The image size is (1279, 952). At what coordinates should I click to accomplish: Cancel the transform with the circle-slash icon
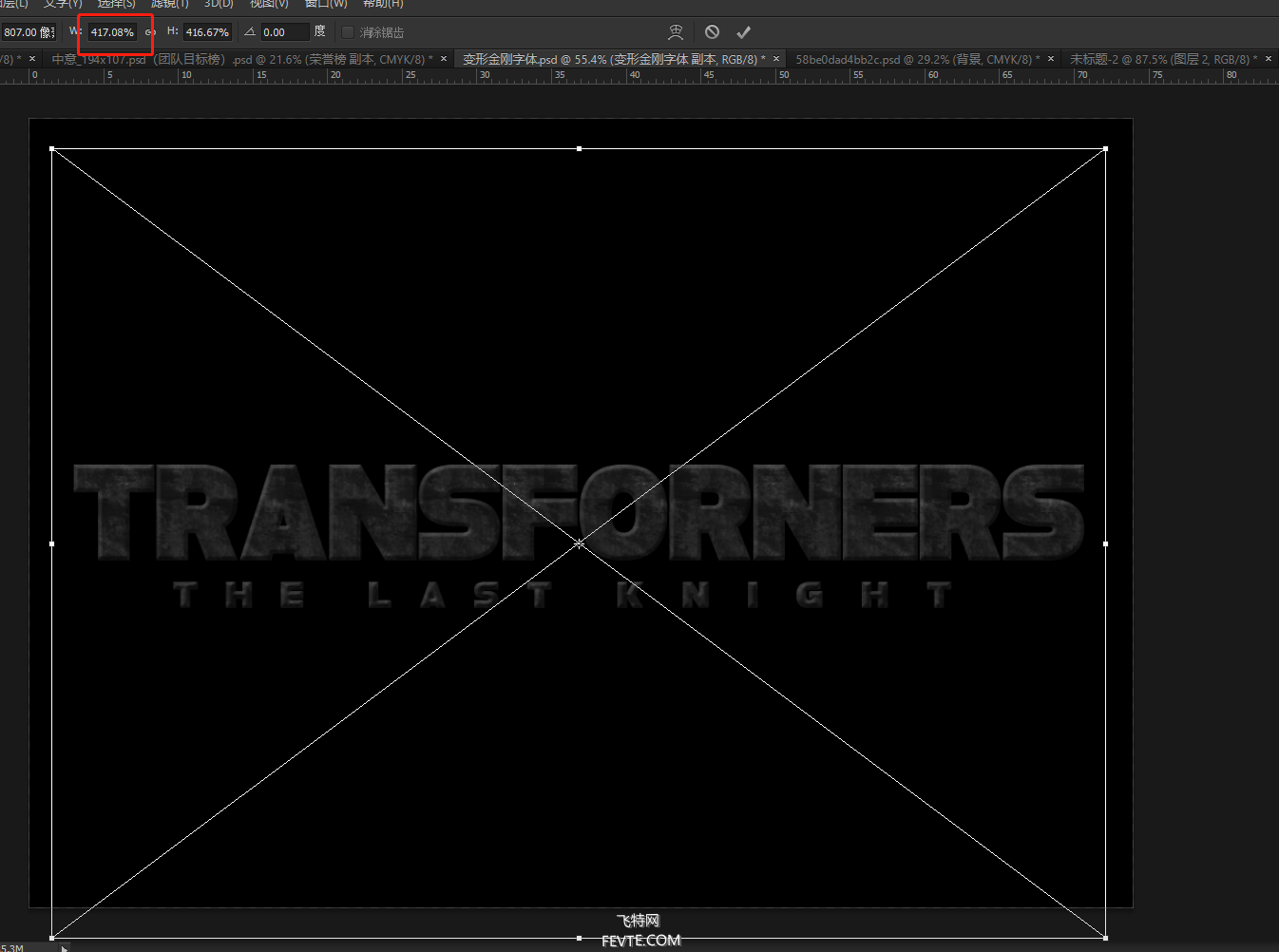point(712,32)
